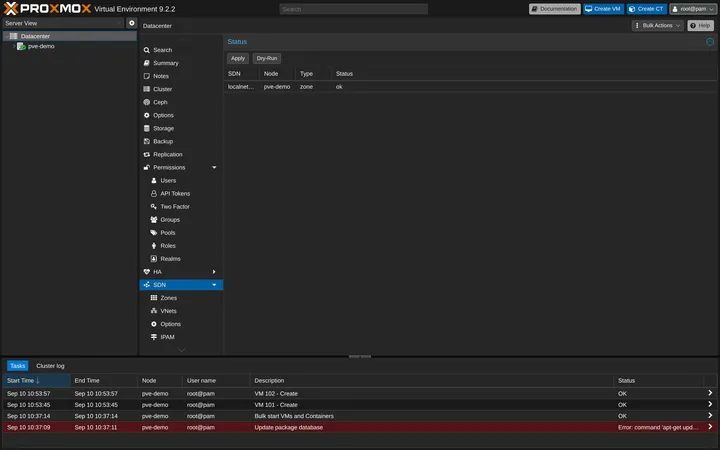The height and width of the screenshot is (450, 720).
Task: Click the Search magnifier icon in sidebar
Action: click(x=146, y=50)
